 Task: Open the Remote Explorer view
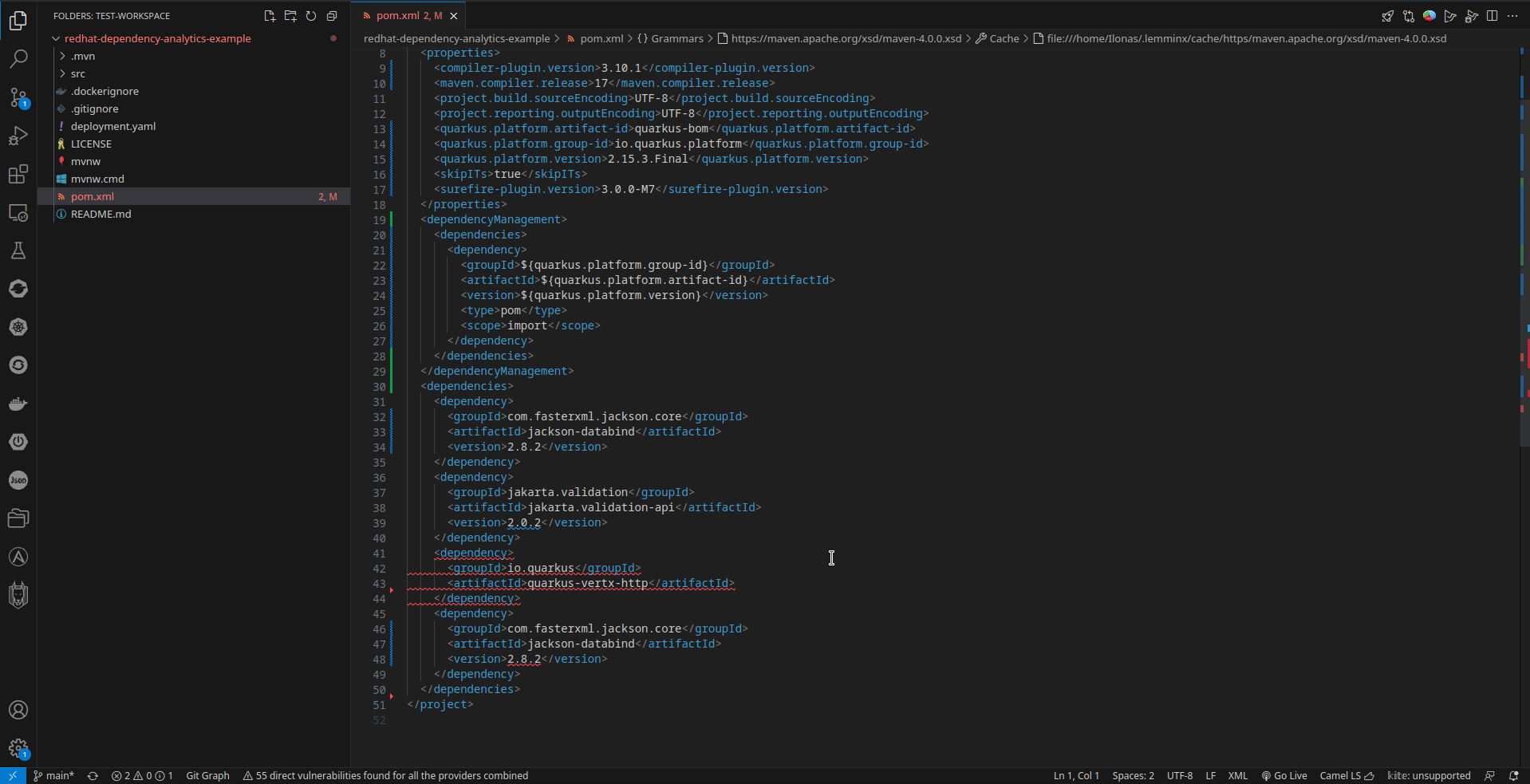click(18, 213)
